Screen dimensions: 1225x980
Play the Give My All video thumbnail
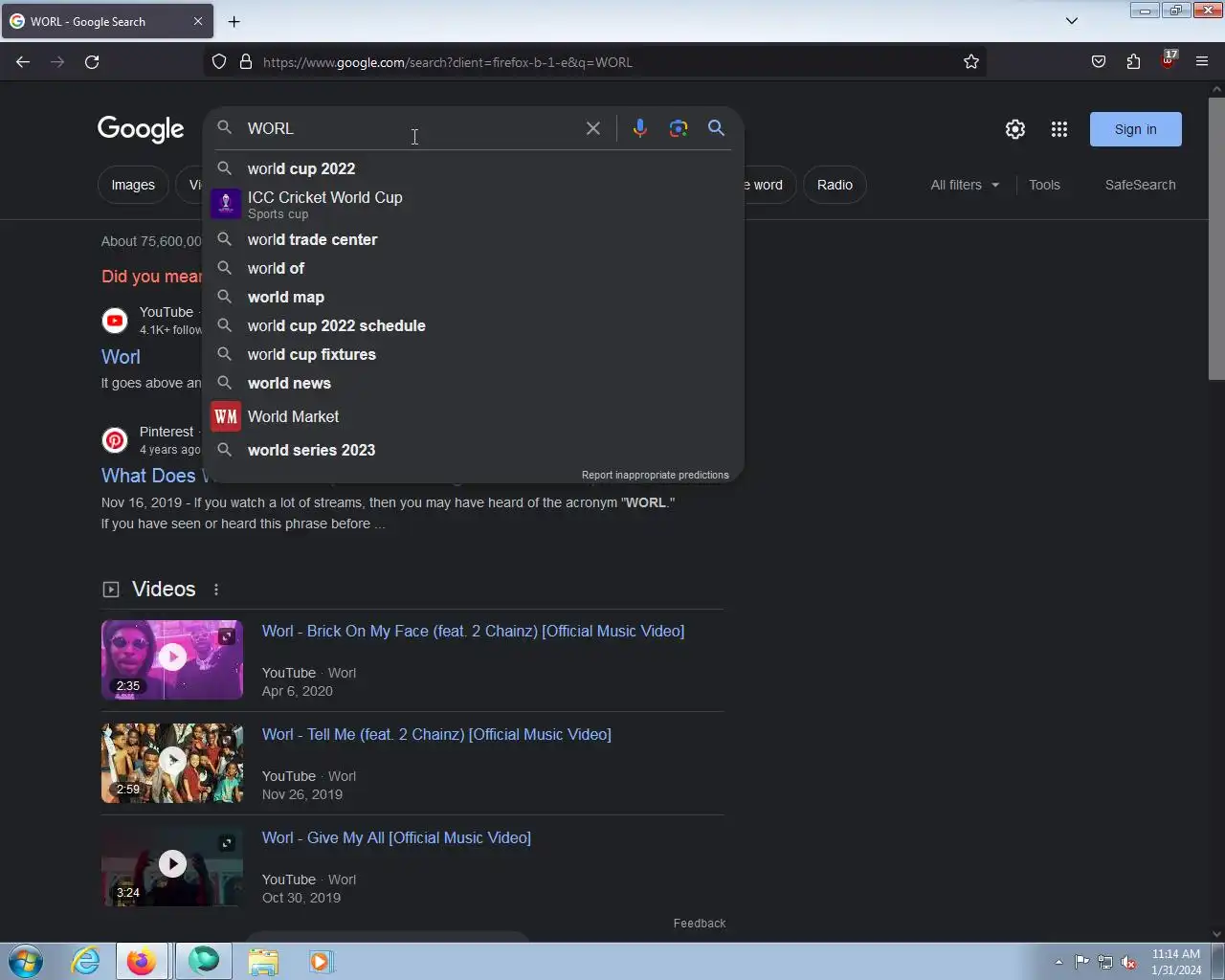(172, 866)
